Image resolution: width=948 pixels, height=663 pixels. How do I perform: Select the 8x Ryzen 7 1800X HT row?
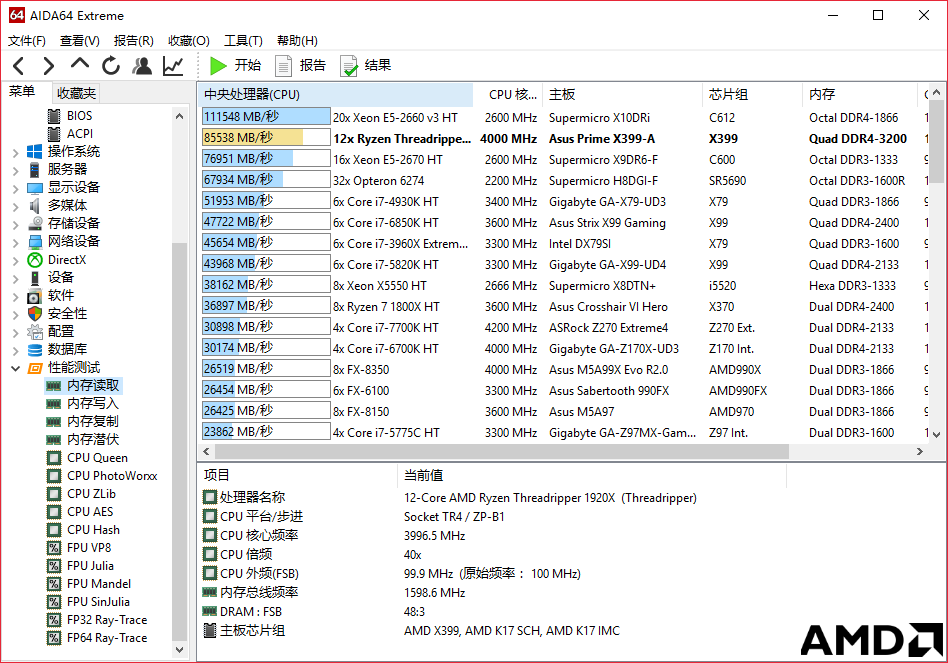tap(562, 307)
